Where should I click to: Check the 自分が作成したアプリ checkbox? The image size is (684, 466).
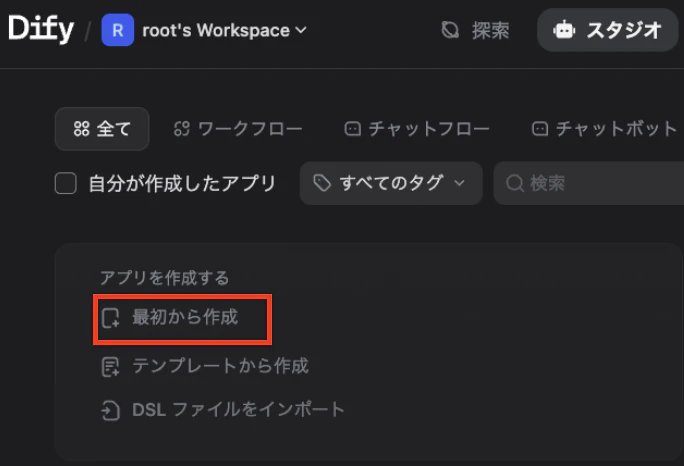pos(66,183)
